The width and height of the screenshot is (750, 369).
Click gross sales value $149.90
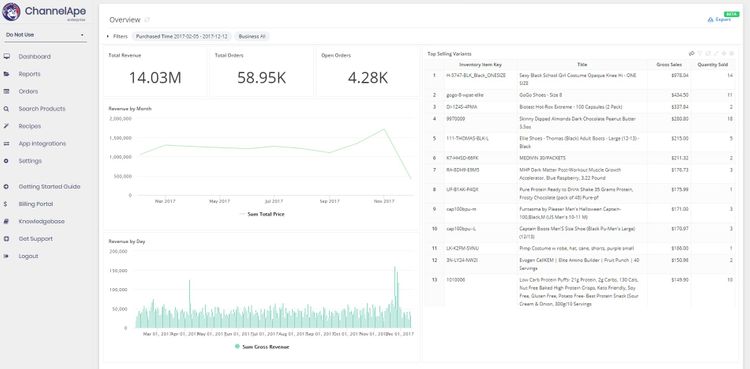(x=680, y=280)
